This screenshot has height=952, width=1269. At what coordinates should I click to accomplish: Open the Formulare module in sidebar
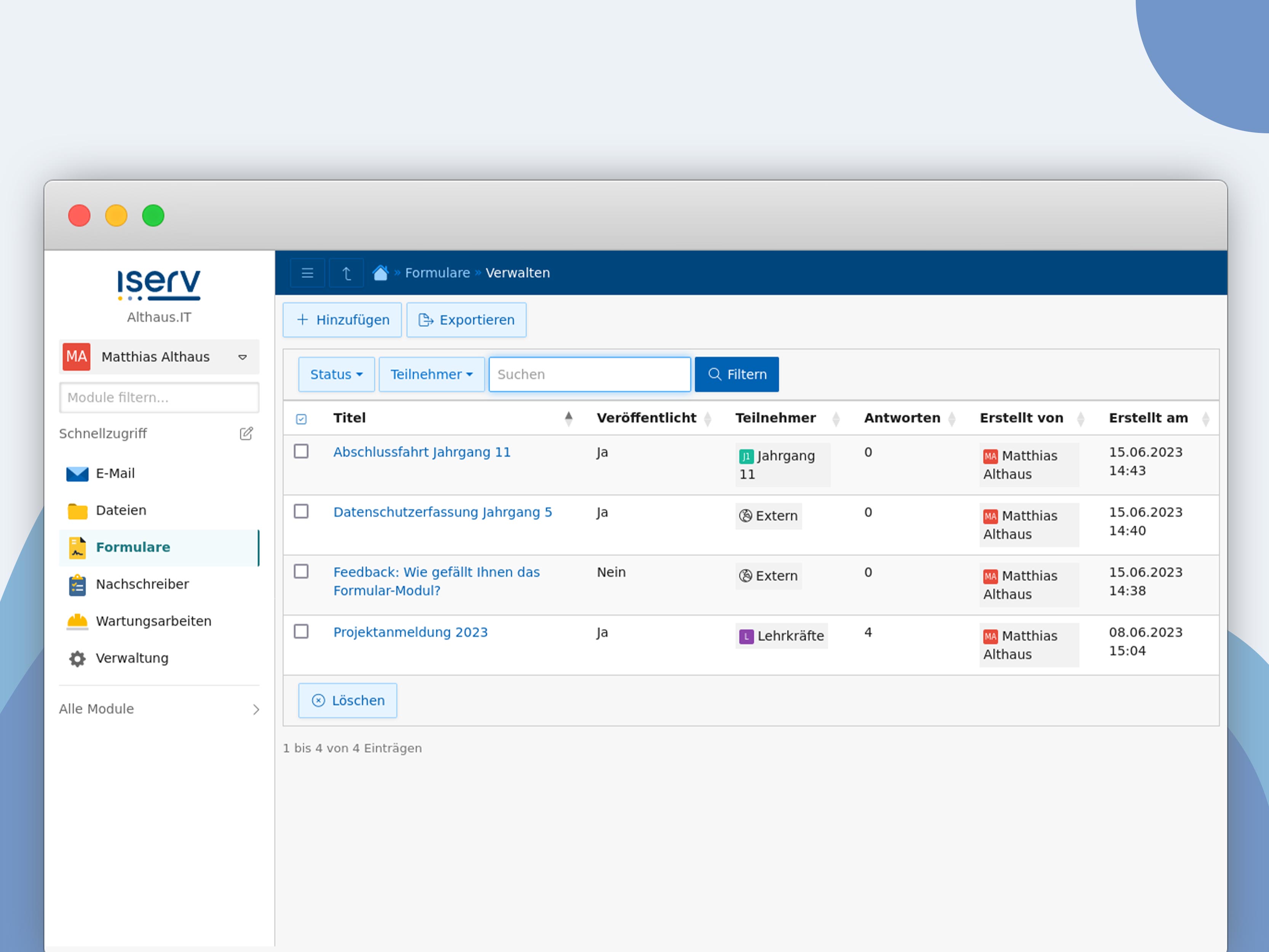click(x=159, y=548)
